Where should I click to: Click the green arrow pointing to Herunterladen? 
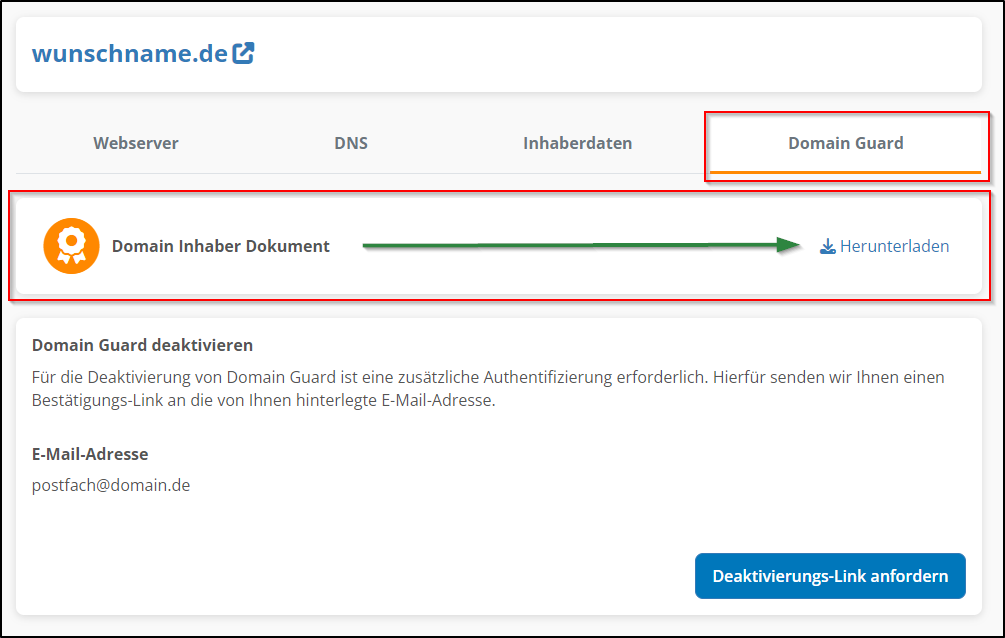tap(580, 244)
